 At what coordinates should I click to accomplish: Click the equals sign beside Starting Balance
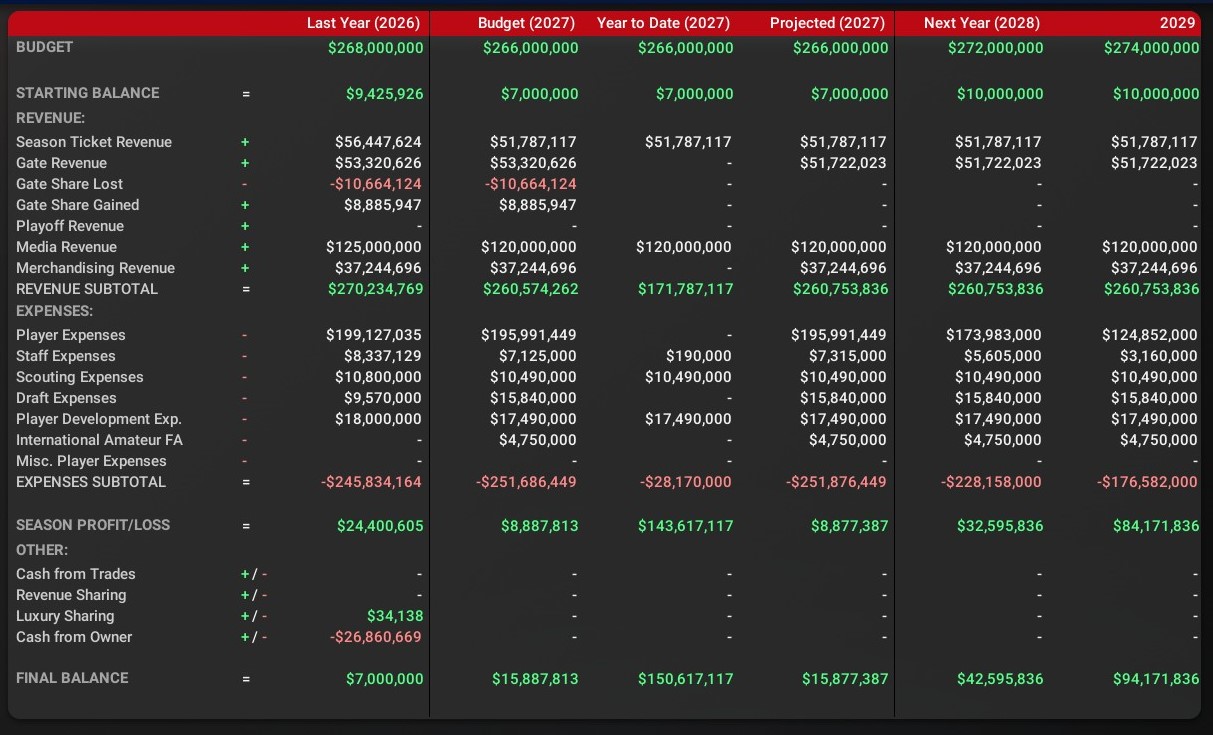[x=245, y=94]
